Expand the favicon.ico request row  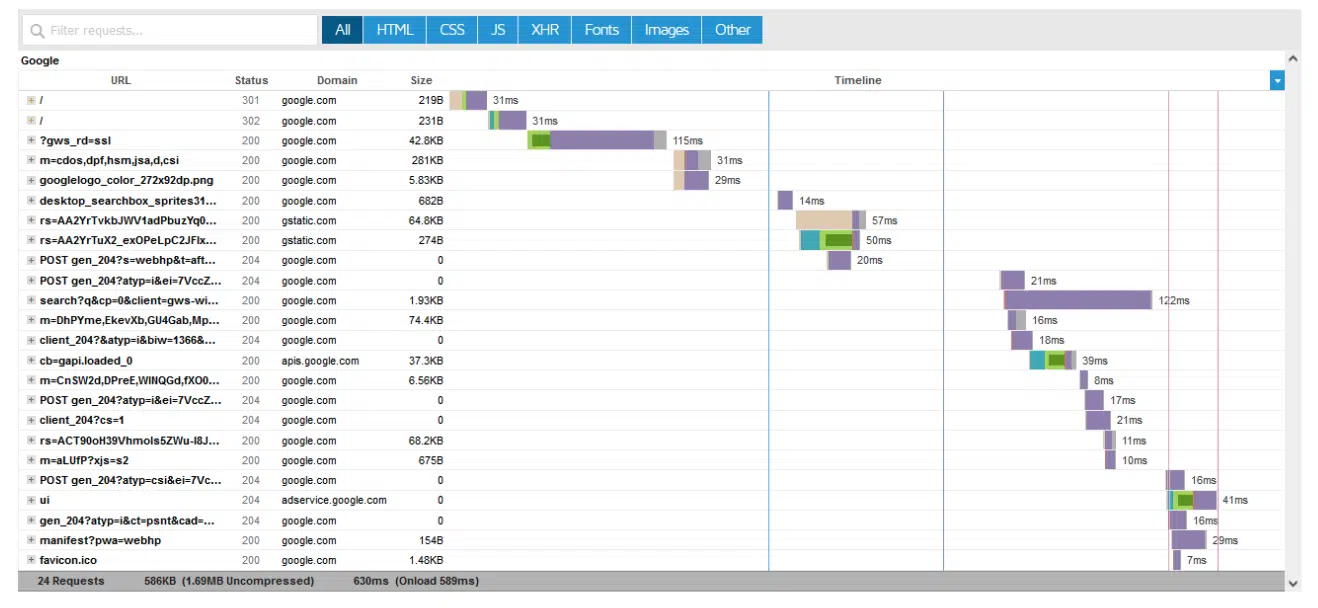[31, 561]
